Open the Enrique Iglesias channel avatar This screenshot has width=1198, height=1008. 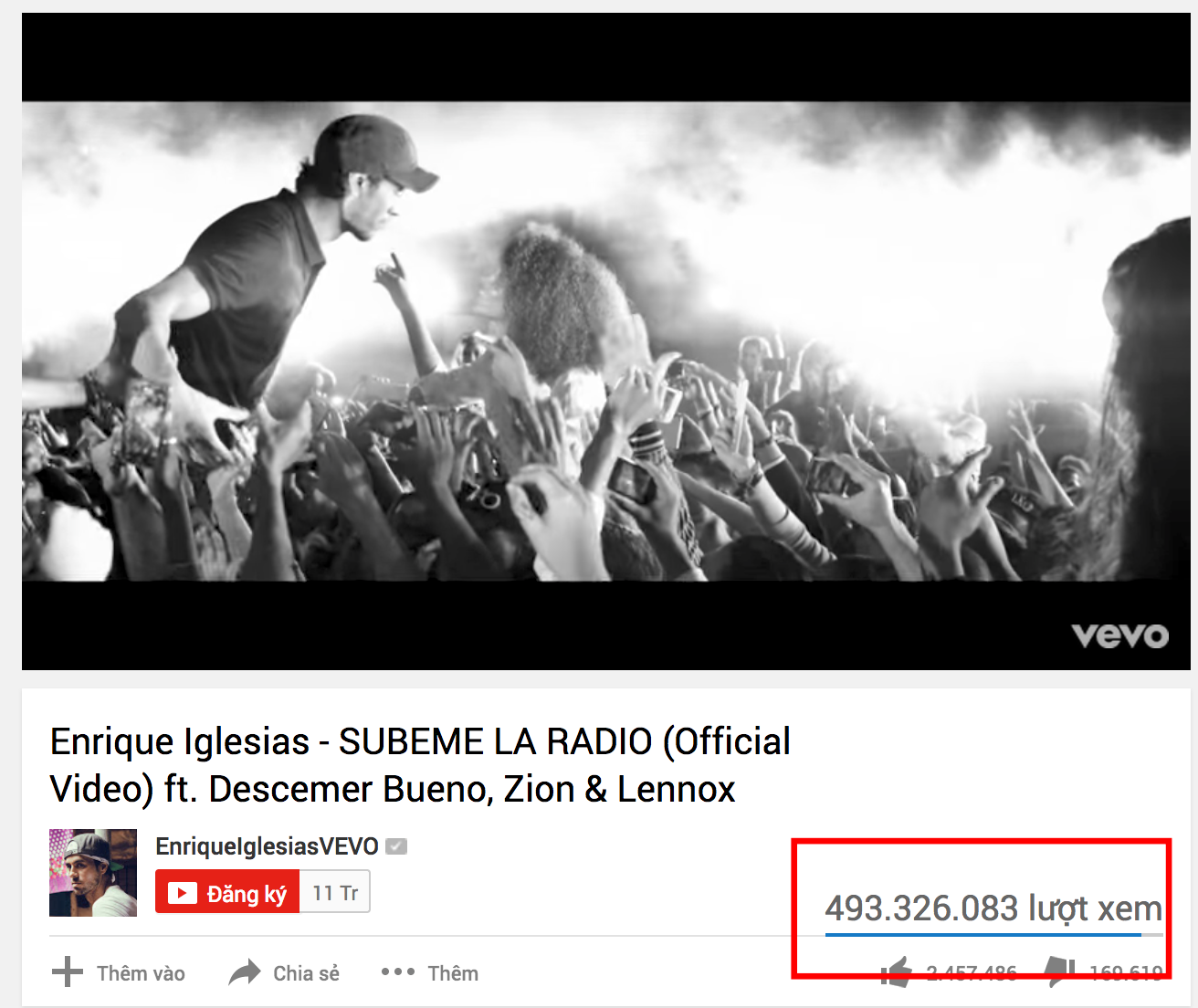(93, 873)
